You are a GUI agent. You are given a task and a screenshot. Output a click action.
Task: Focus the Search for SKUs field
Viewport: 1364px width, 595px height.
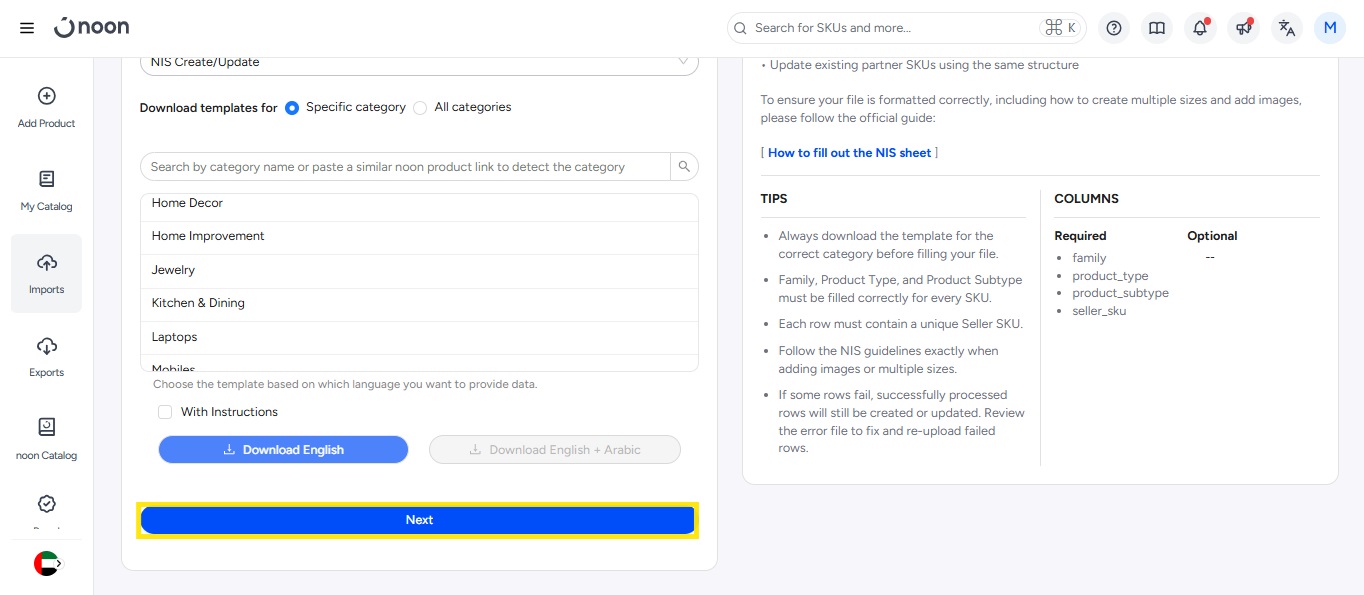[890, 28]
